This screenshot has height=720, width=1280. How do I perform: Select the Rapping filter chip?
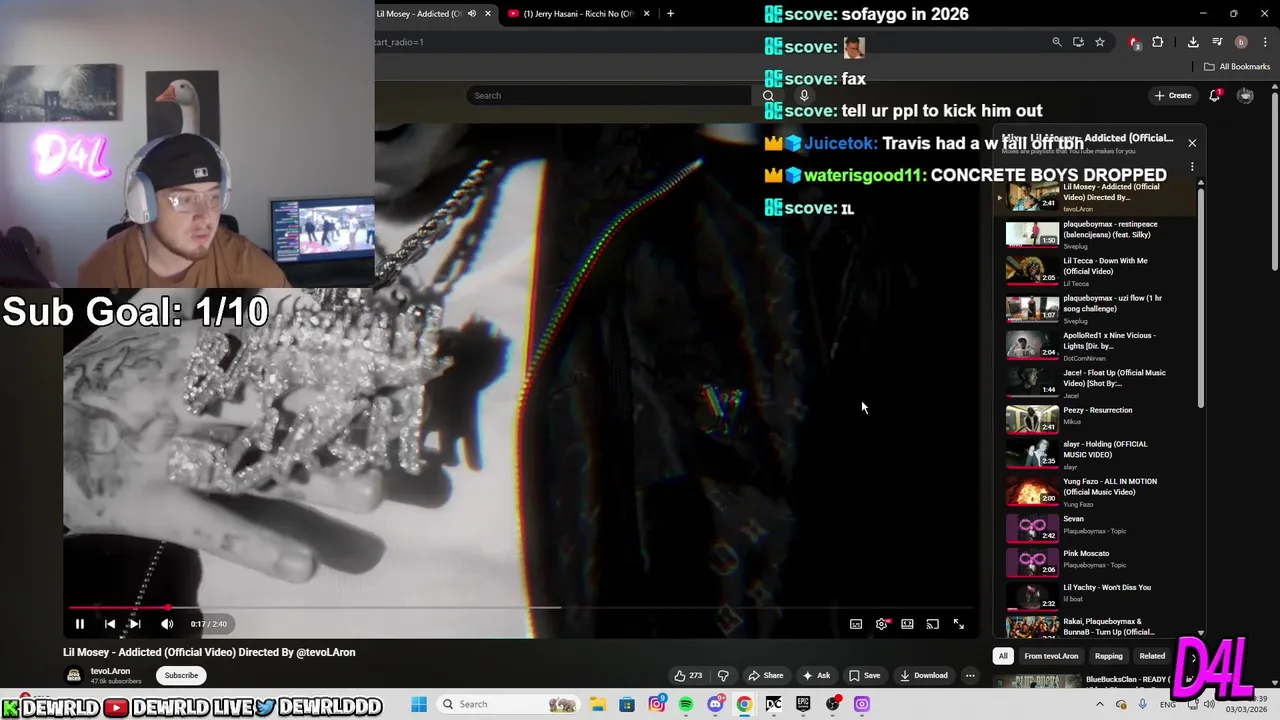pyautogui.click(x=1109, y=656)
